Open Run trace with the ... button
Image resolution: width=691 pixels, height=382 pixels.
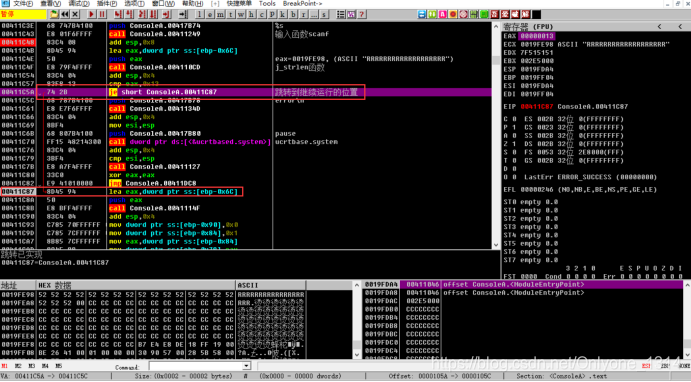point(314,15)
